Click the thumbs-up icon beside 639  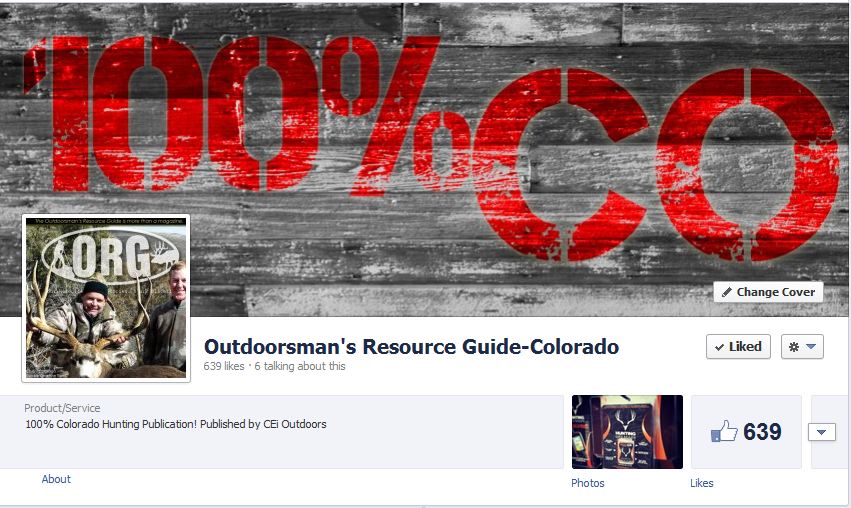pos(724,431)
